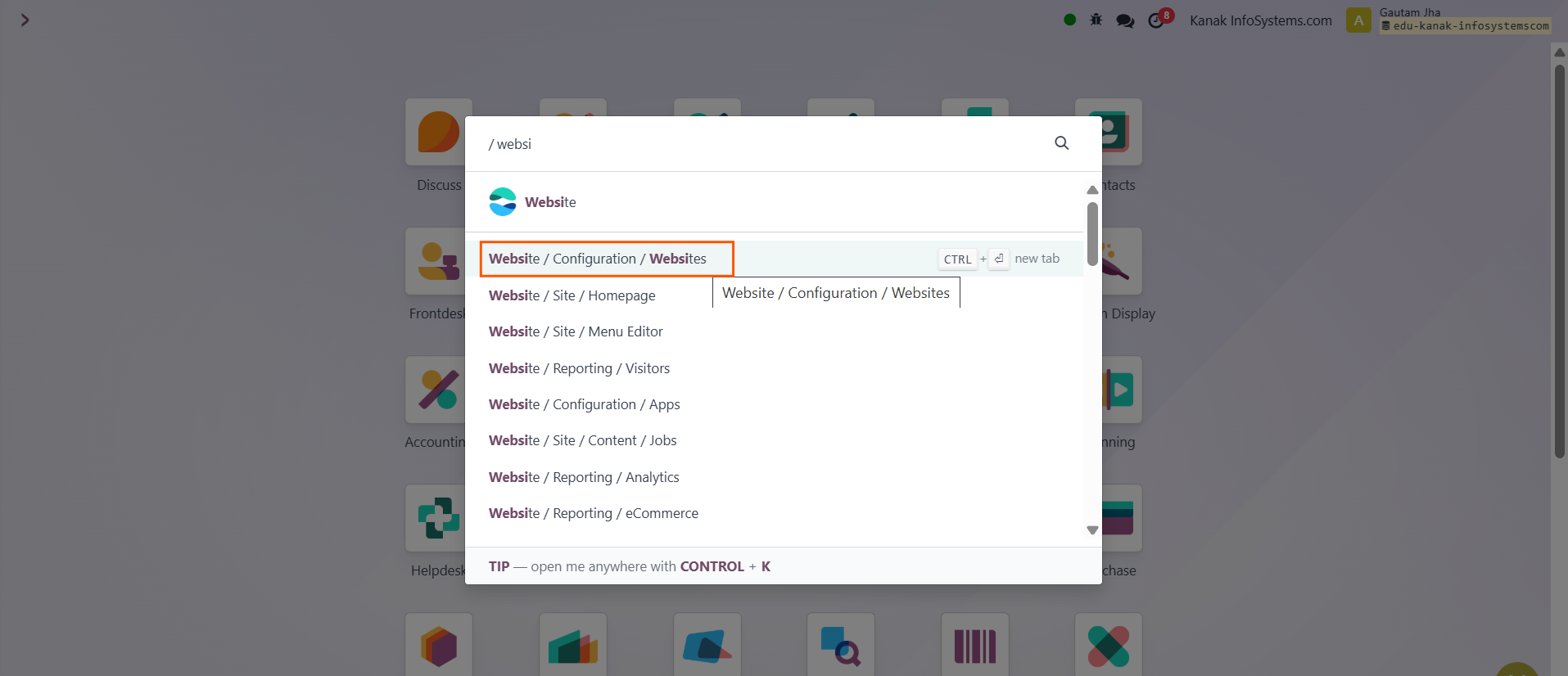Viewport: 1568px width, 676px height.
Task: Go to Website / Configuration / Apps
Action: click(x=584, y=404)
